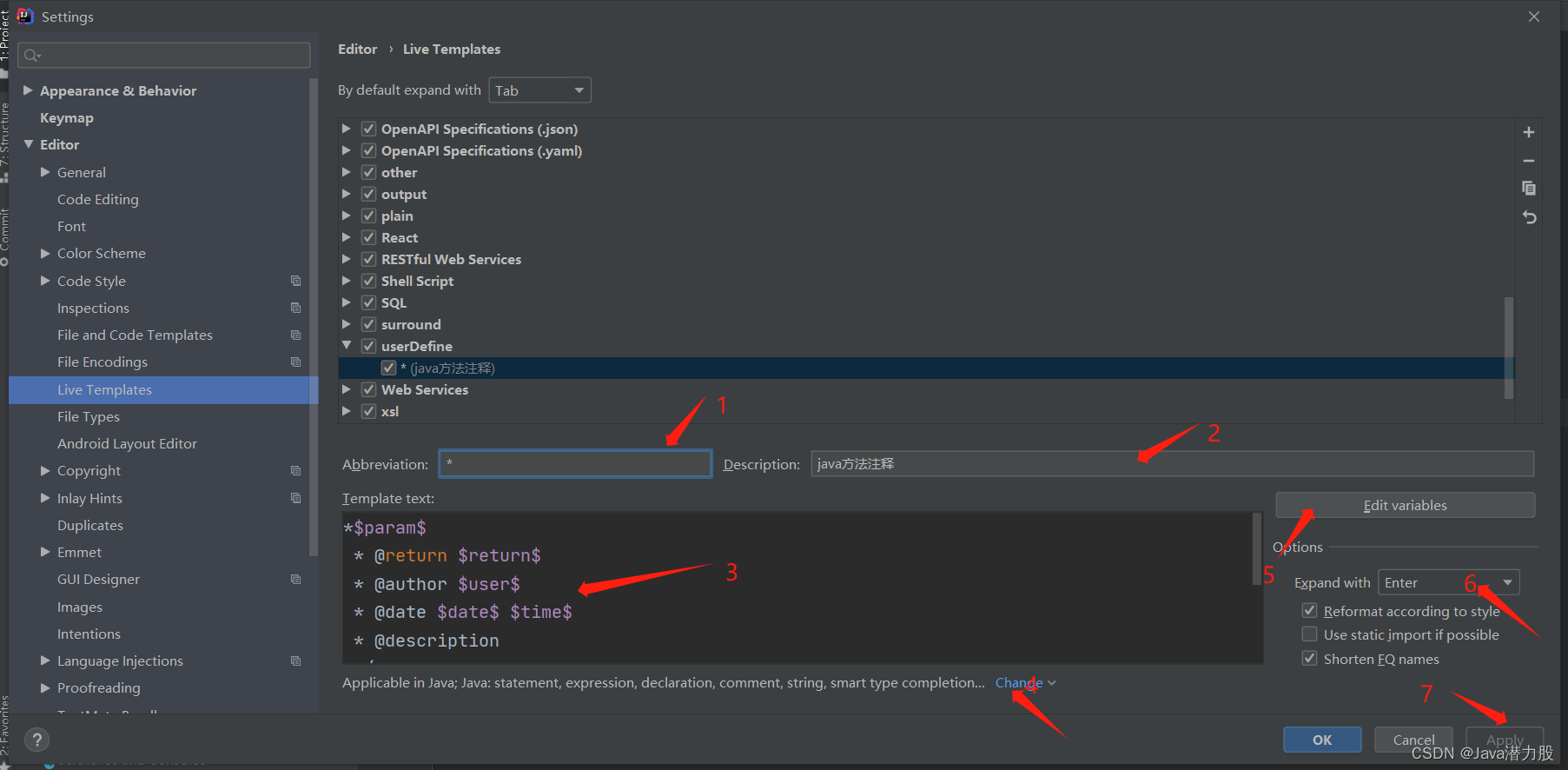
Task: Click the remove template minus icon
Action: coord(1529,161)
